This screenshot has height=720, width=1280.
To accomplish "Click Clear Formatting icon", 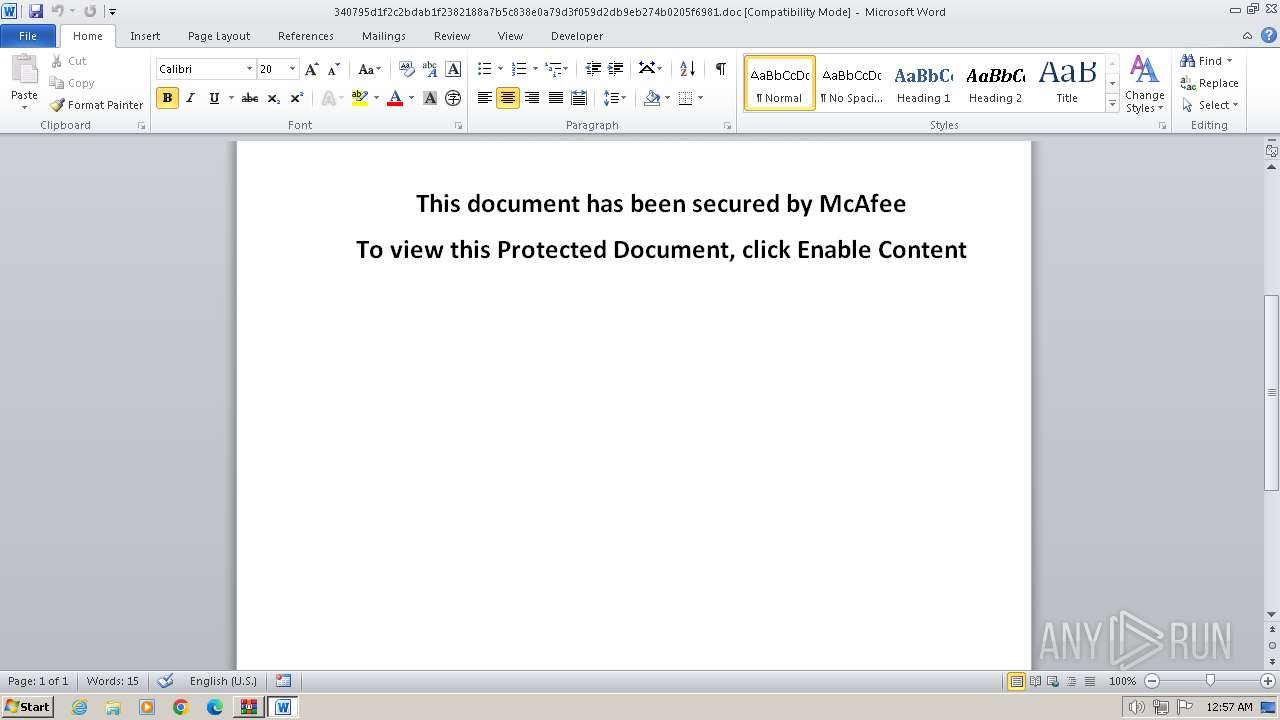I will 407,69.
